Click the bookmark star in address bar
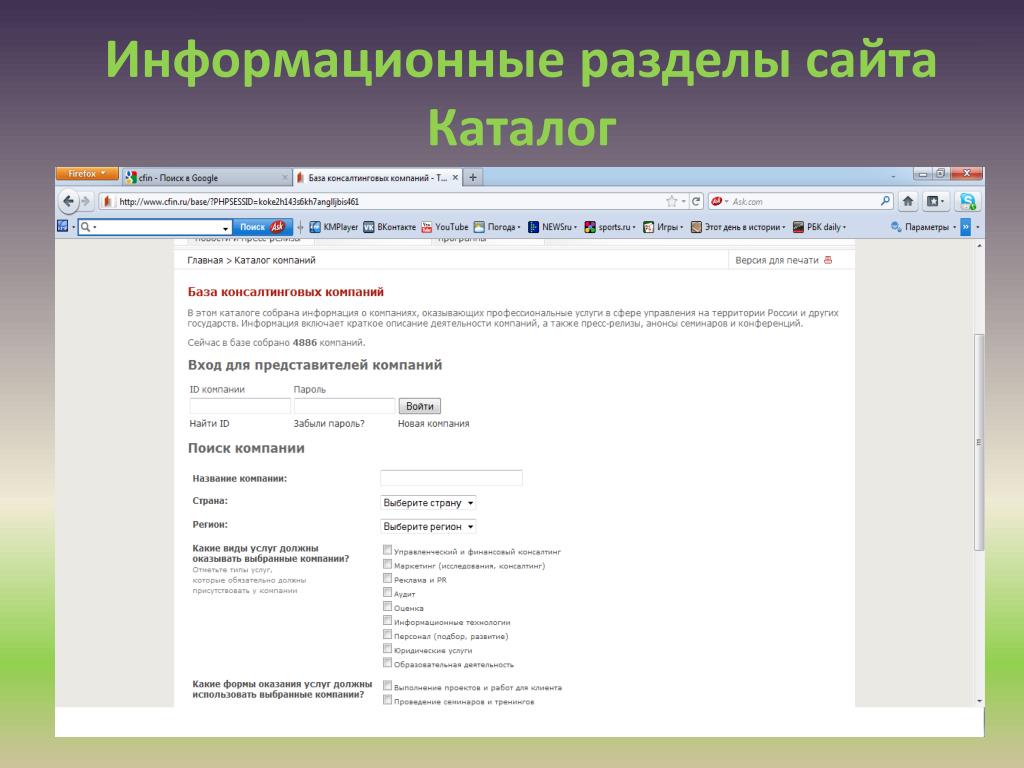 (x=671, y=201)
